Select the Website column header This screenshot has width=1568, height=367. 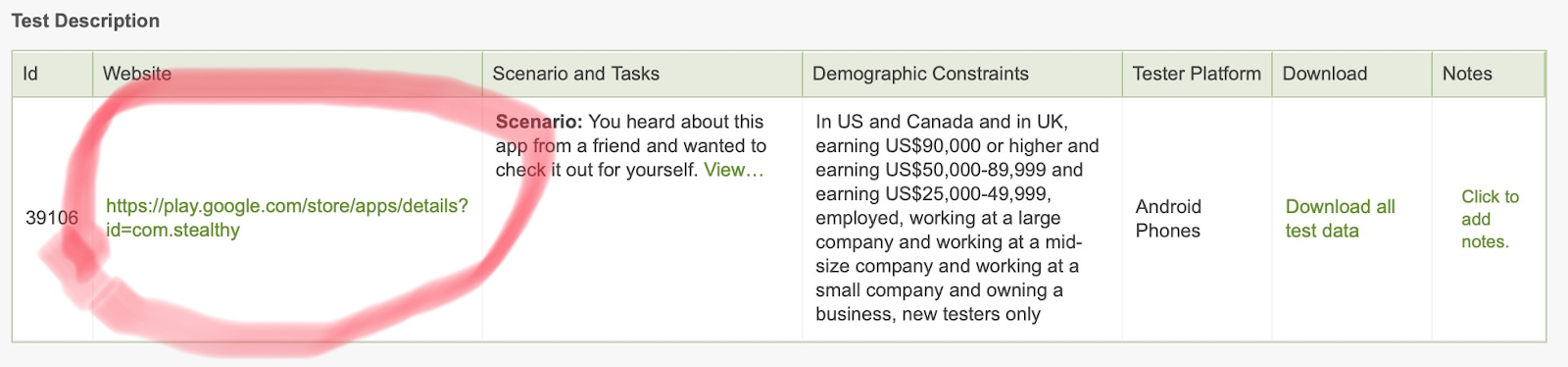(x=287, y=74)
